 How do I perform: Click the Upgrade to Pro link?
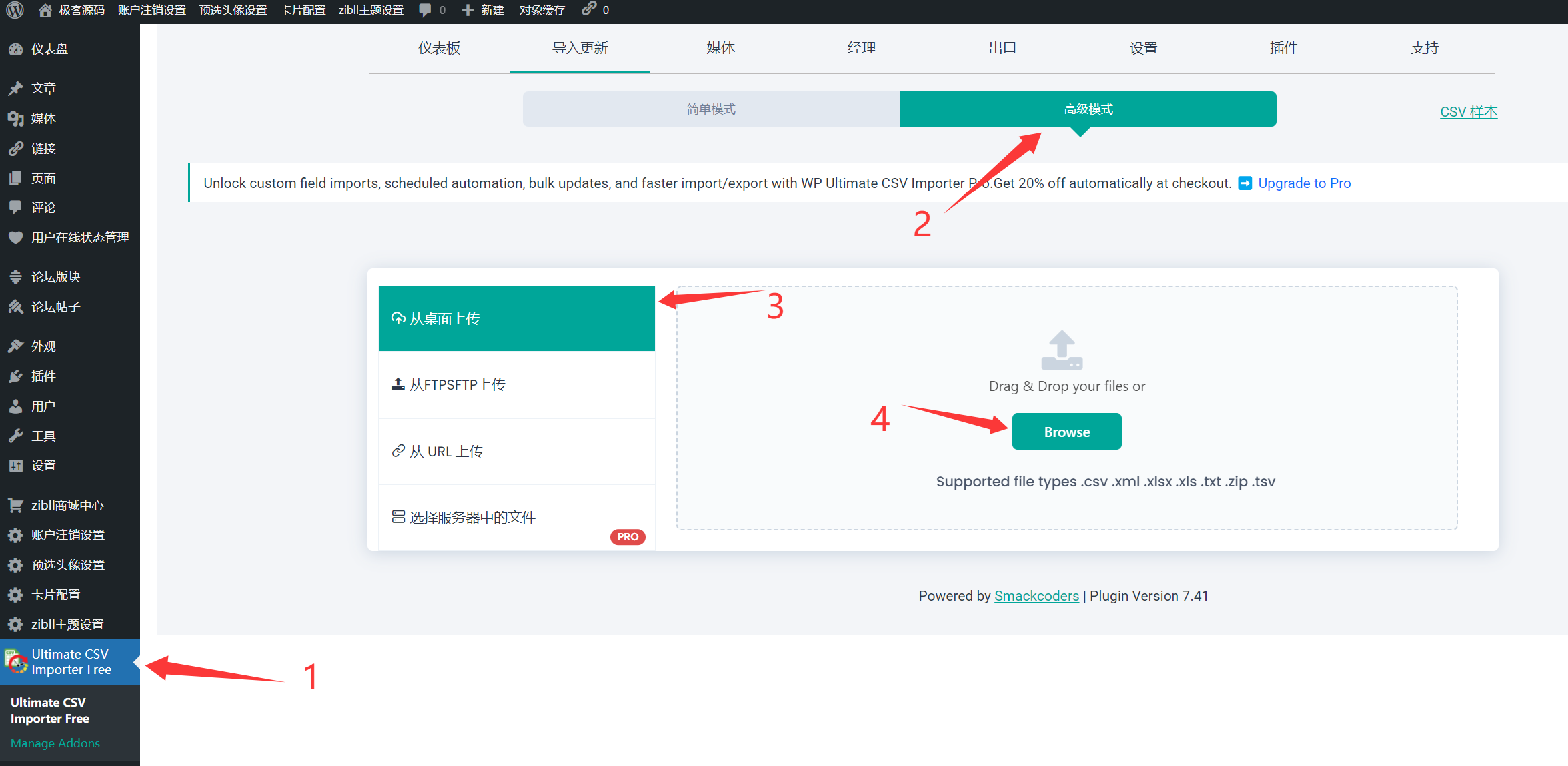[1304, 183]
